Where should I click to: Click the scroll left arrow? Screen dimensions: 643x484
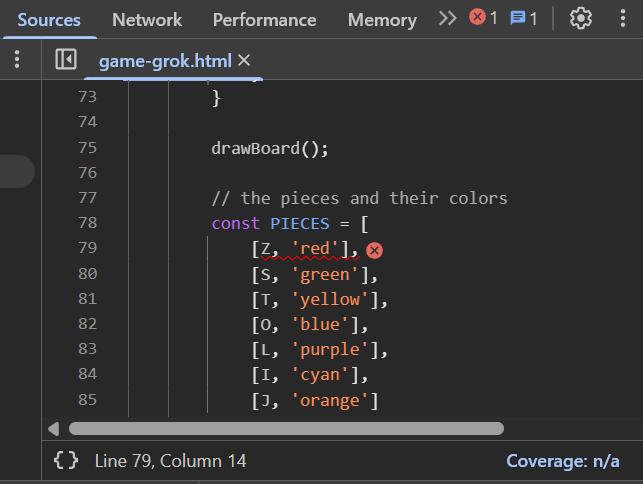pyautogui.click(x=54, y=429)
